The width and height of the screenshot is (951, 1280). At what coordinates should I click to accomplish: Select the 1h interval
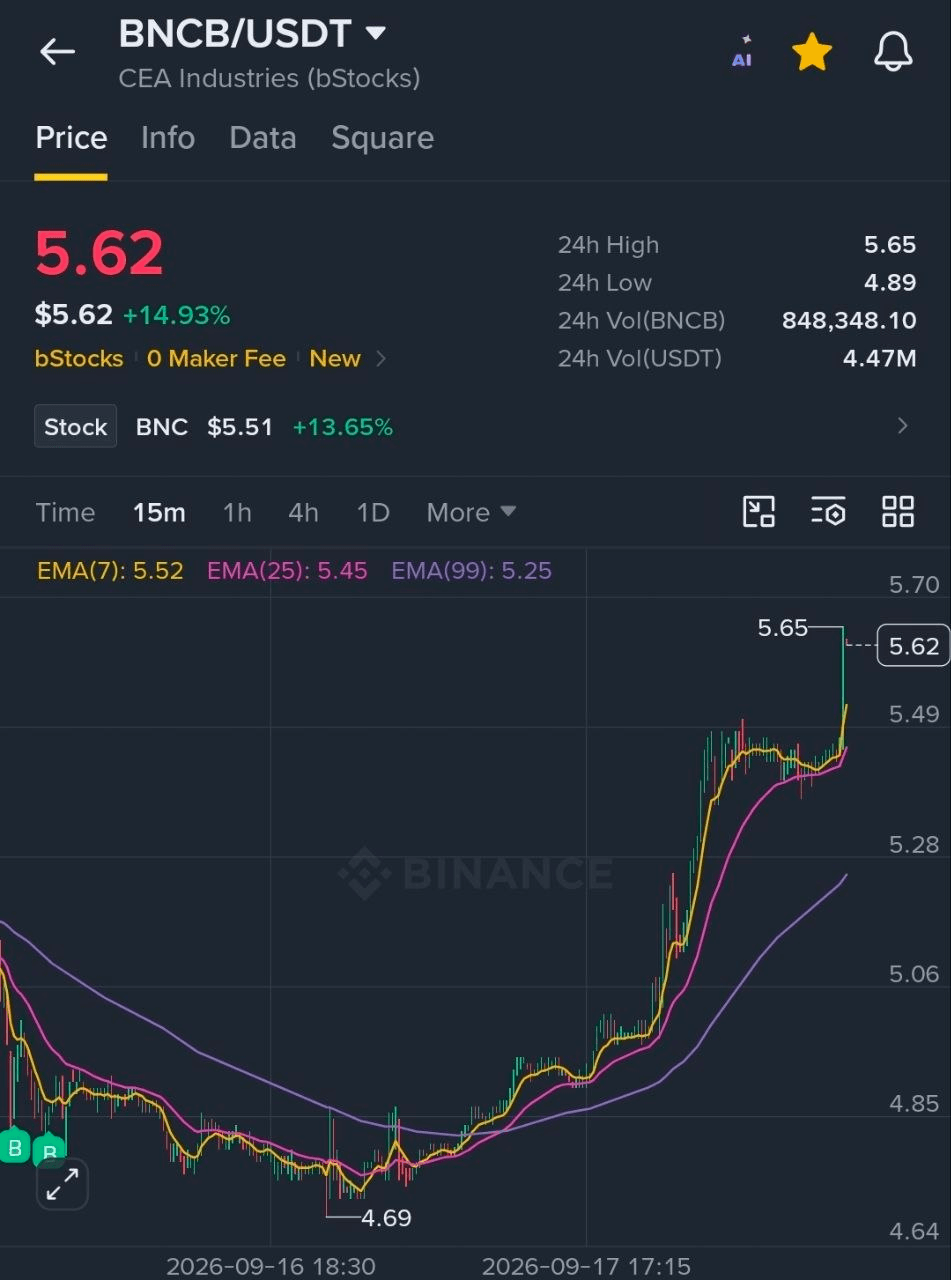pos(237,513)
